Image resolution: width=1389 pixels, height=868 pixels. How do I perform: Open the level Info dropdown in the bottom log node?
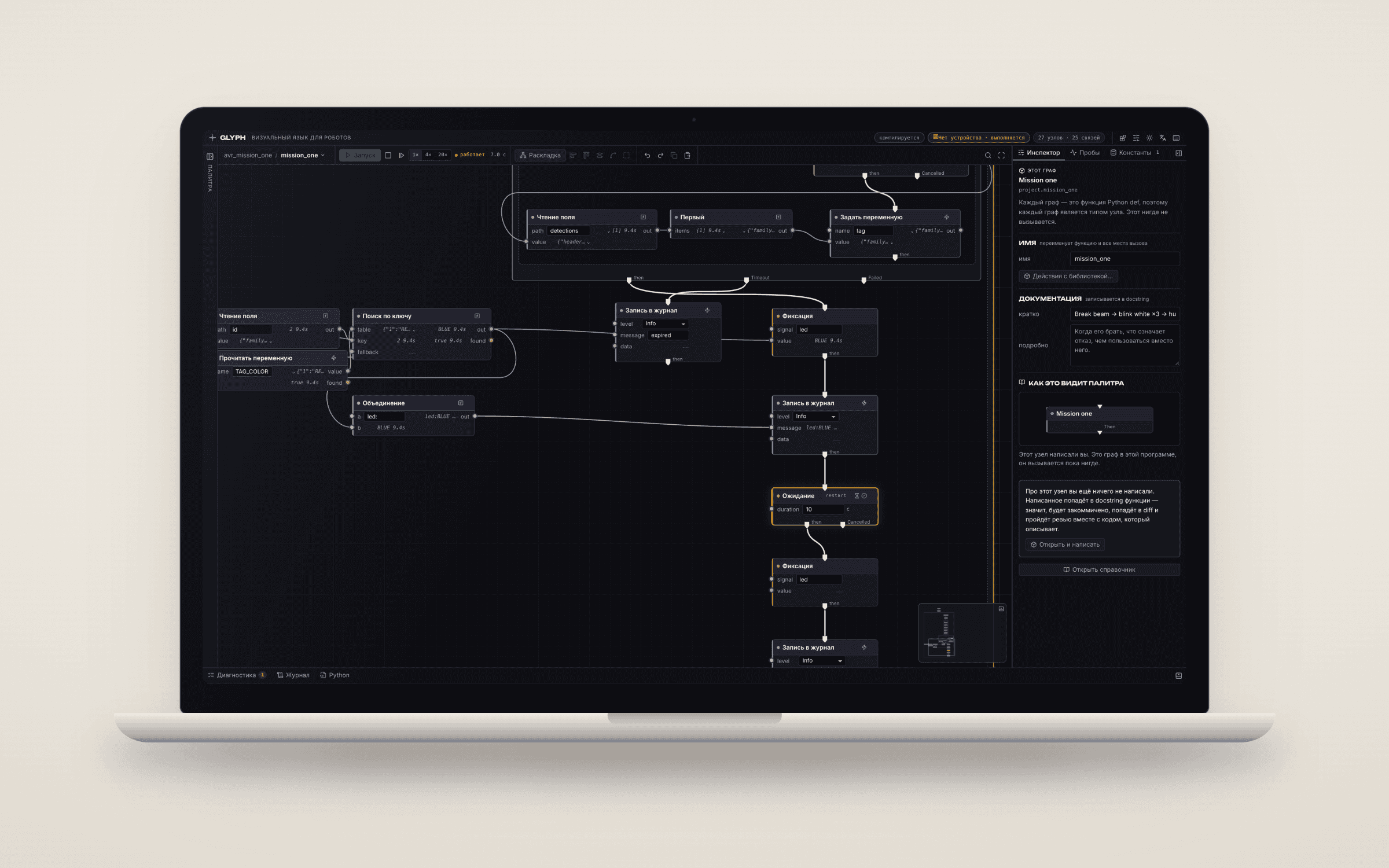click(822, 661)
